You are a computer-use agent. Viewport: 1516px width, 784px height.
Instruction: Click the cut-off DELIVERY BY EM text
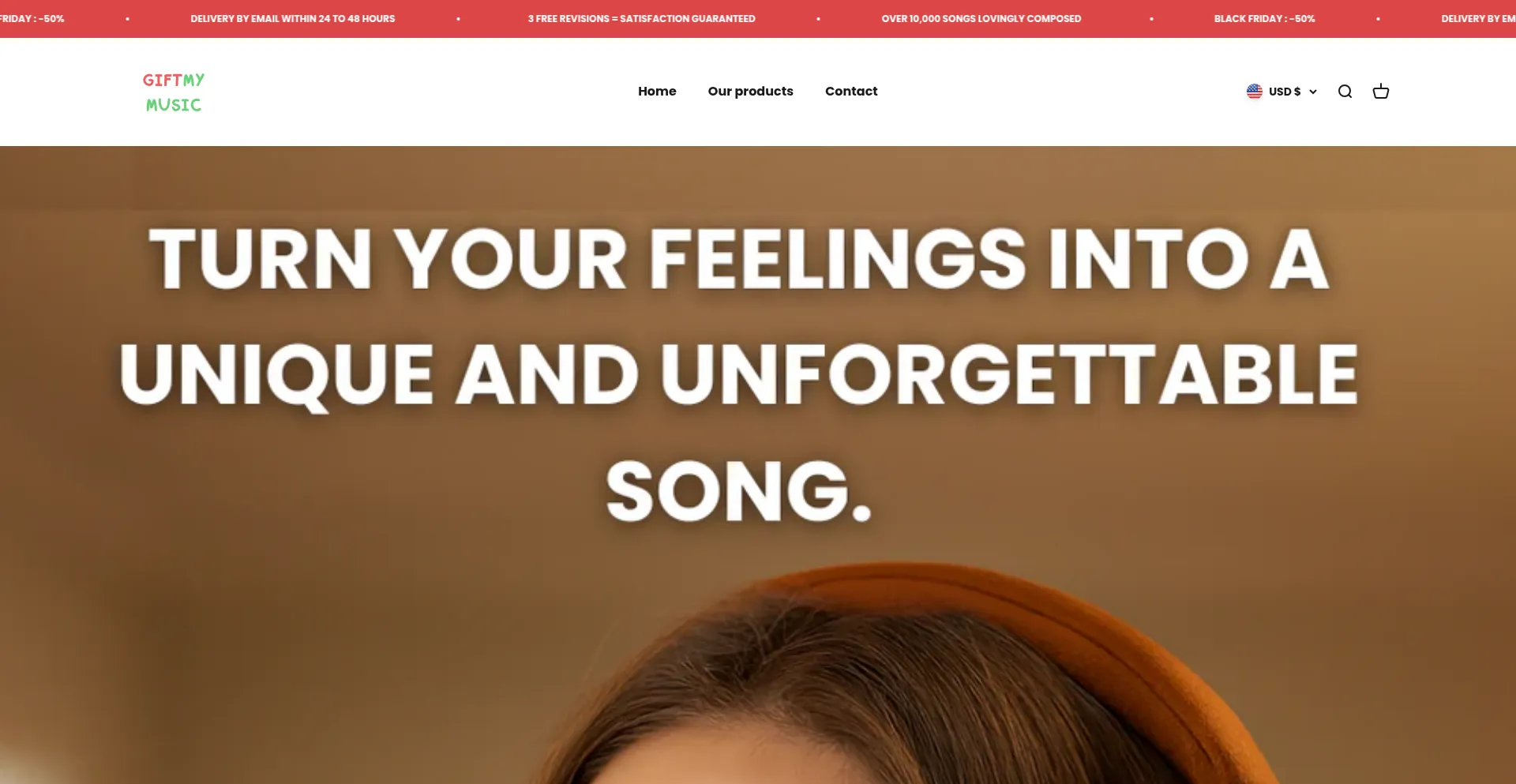1478,19
